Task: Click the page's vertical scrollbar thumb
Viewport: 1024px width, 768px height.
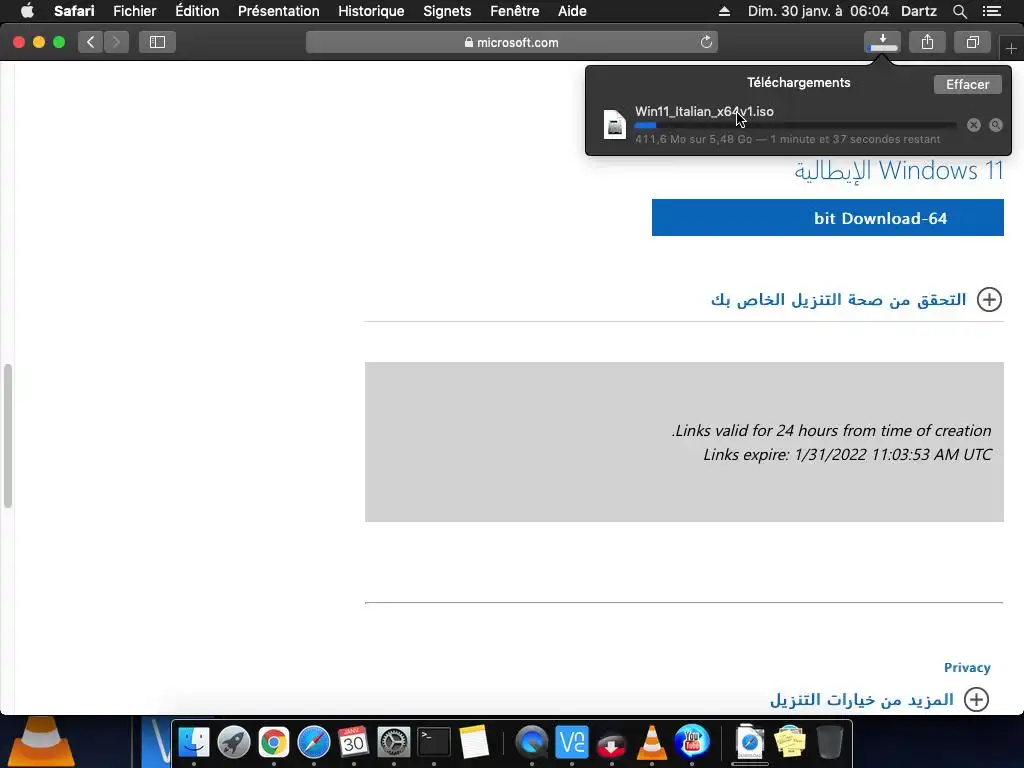Action: coord(8,436)
